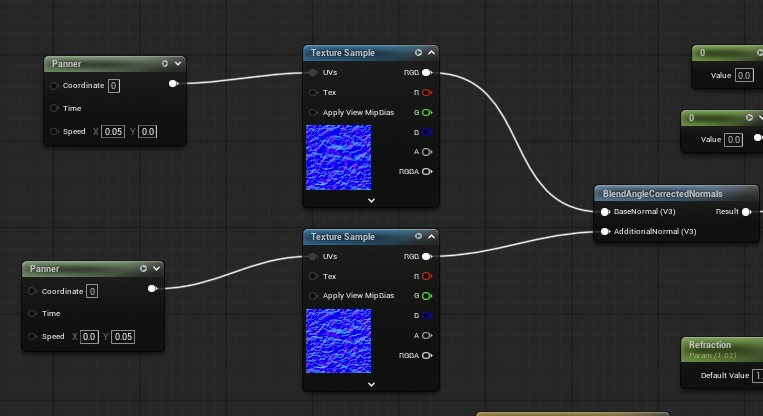Viewport: 763px width, 416px height.
Task: Click green G output pin on top Texture Sample
Action: (x=427, y=113)
